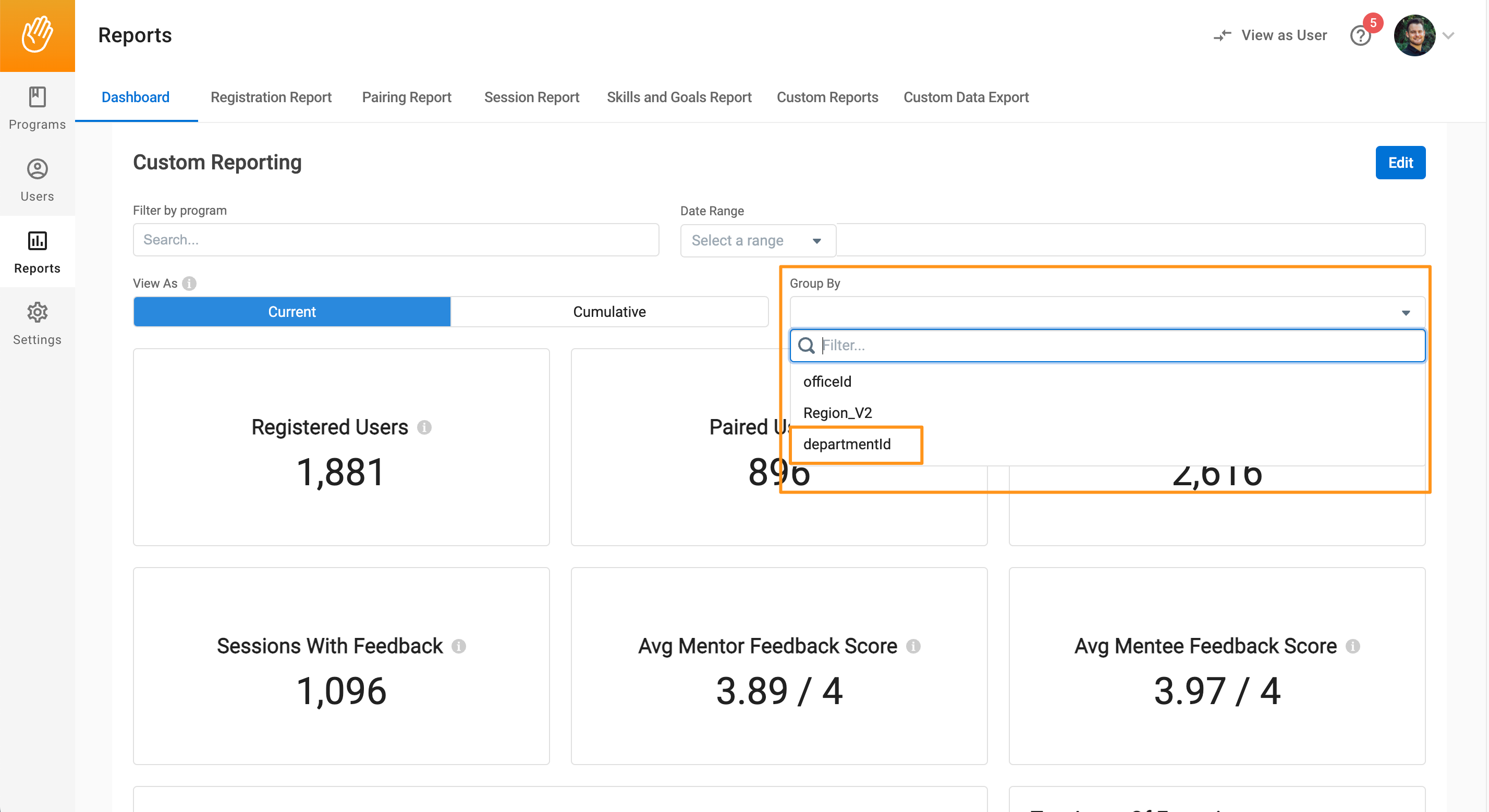The height and width of the screenshot is (812, 1489).
Task: Open the Session Report tab
Action: click(531, 97)
